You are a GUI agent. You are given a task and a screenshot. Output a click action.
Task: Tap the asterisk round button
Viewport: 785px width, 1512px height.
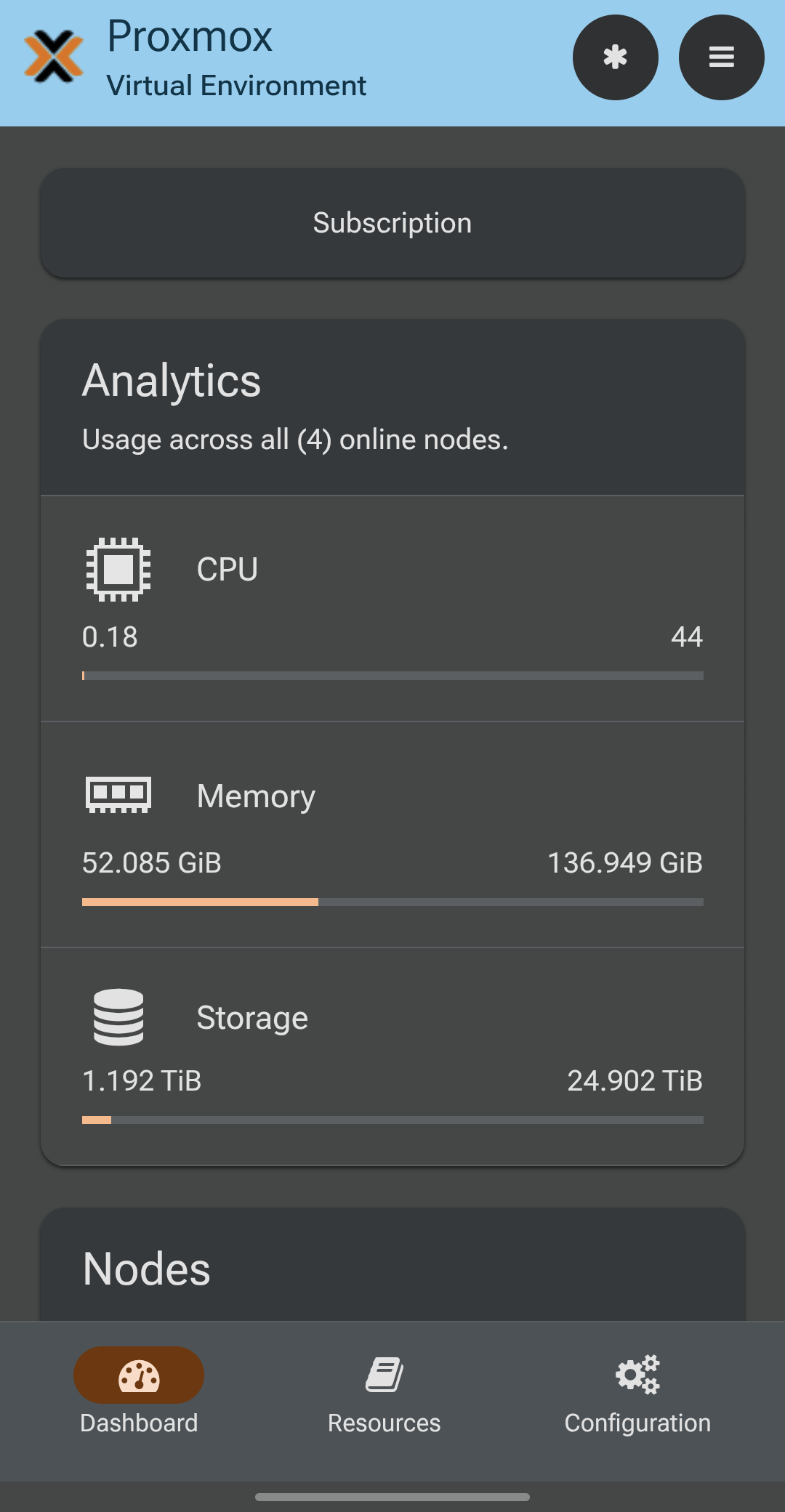615,57
